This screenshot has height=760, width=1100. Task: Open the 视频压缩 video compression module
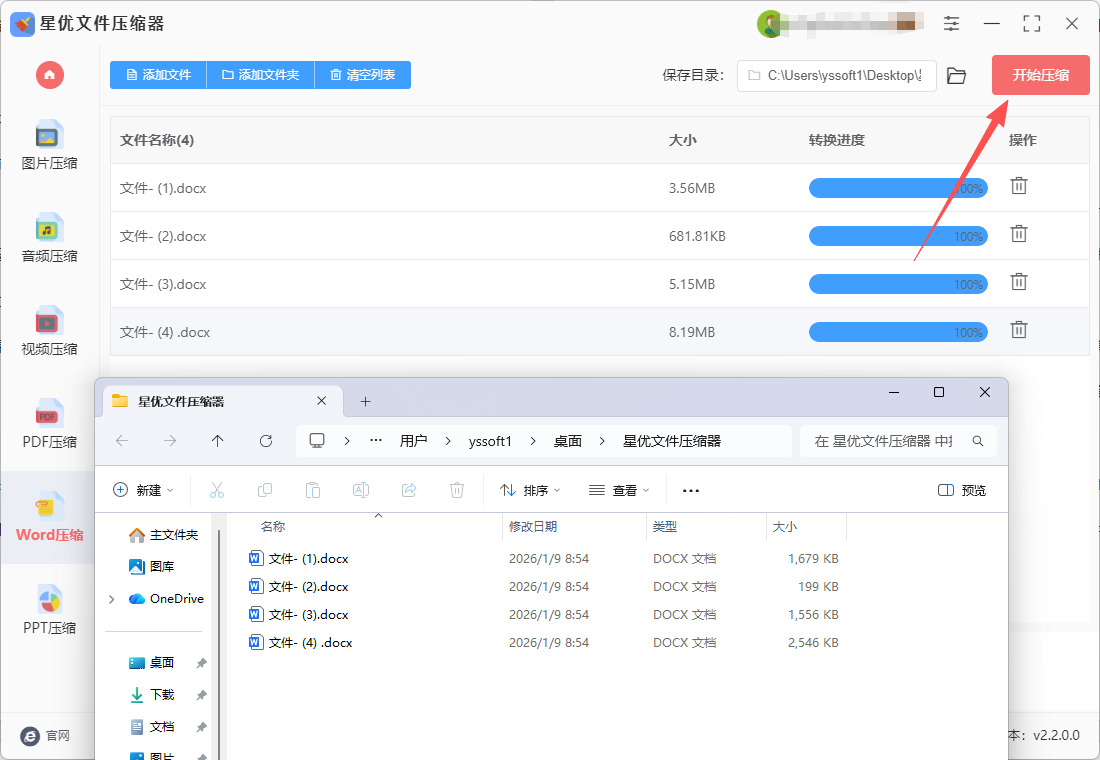point(49,331)
